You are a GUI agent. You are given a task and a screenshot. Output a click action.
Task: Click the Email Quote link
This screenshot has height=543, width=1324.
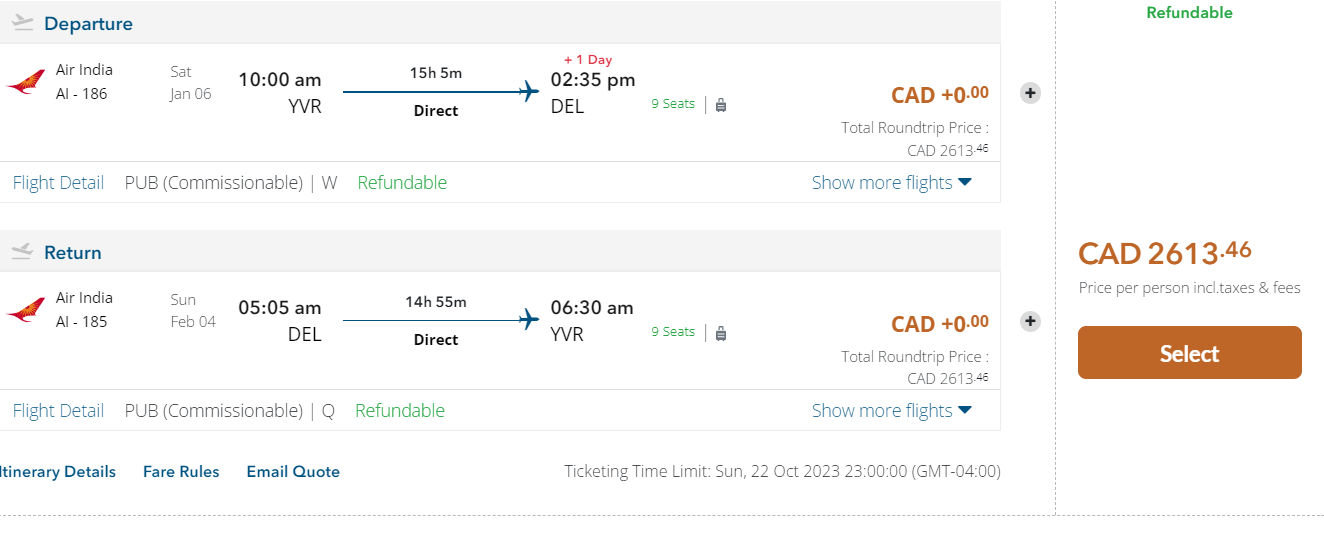pos(293,471)
